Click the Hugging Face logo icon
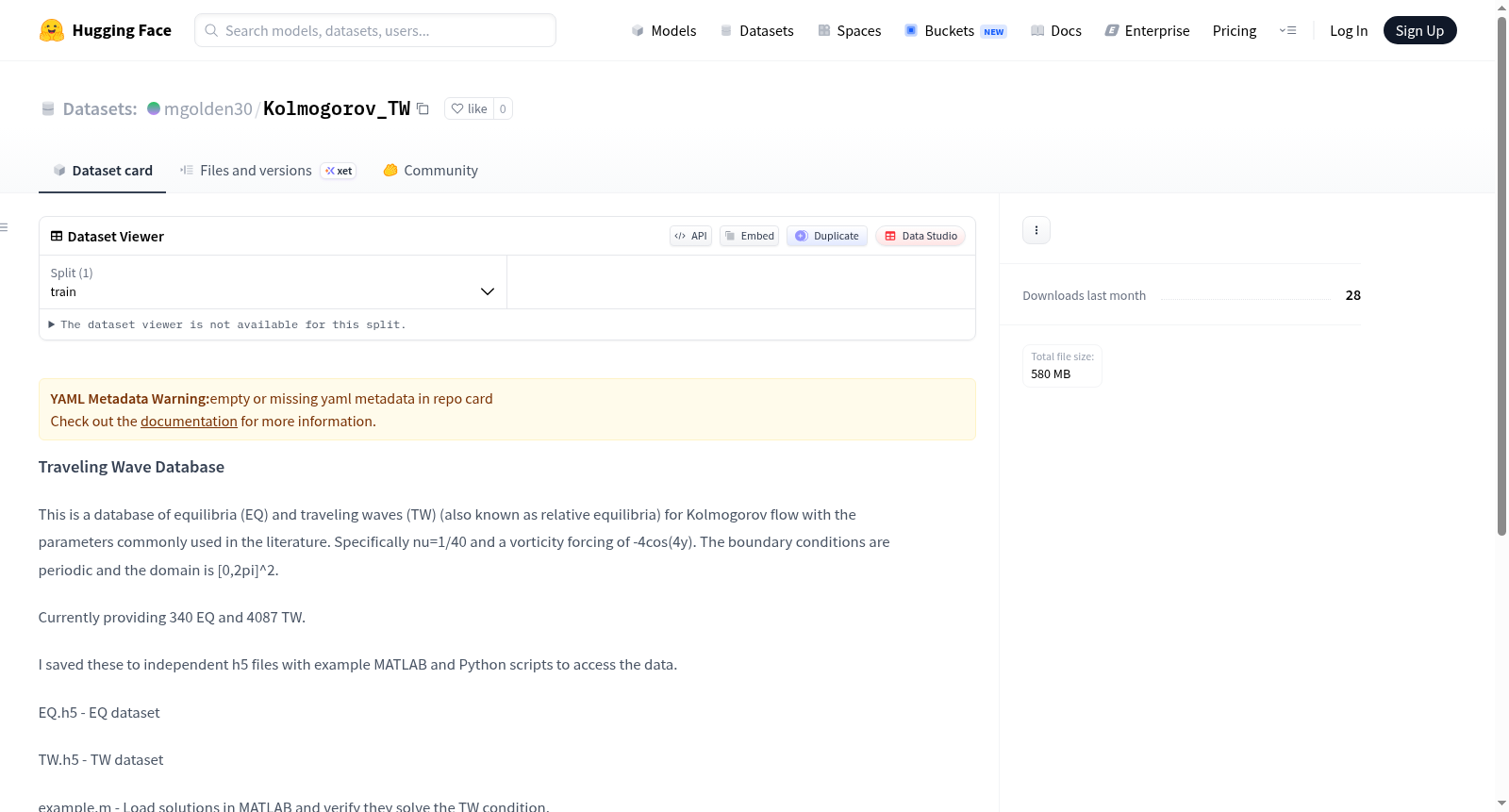Screen dimensions: 1509x812 coord(52,30)
